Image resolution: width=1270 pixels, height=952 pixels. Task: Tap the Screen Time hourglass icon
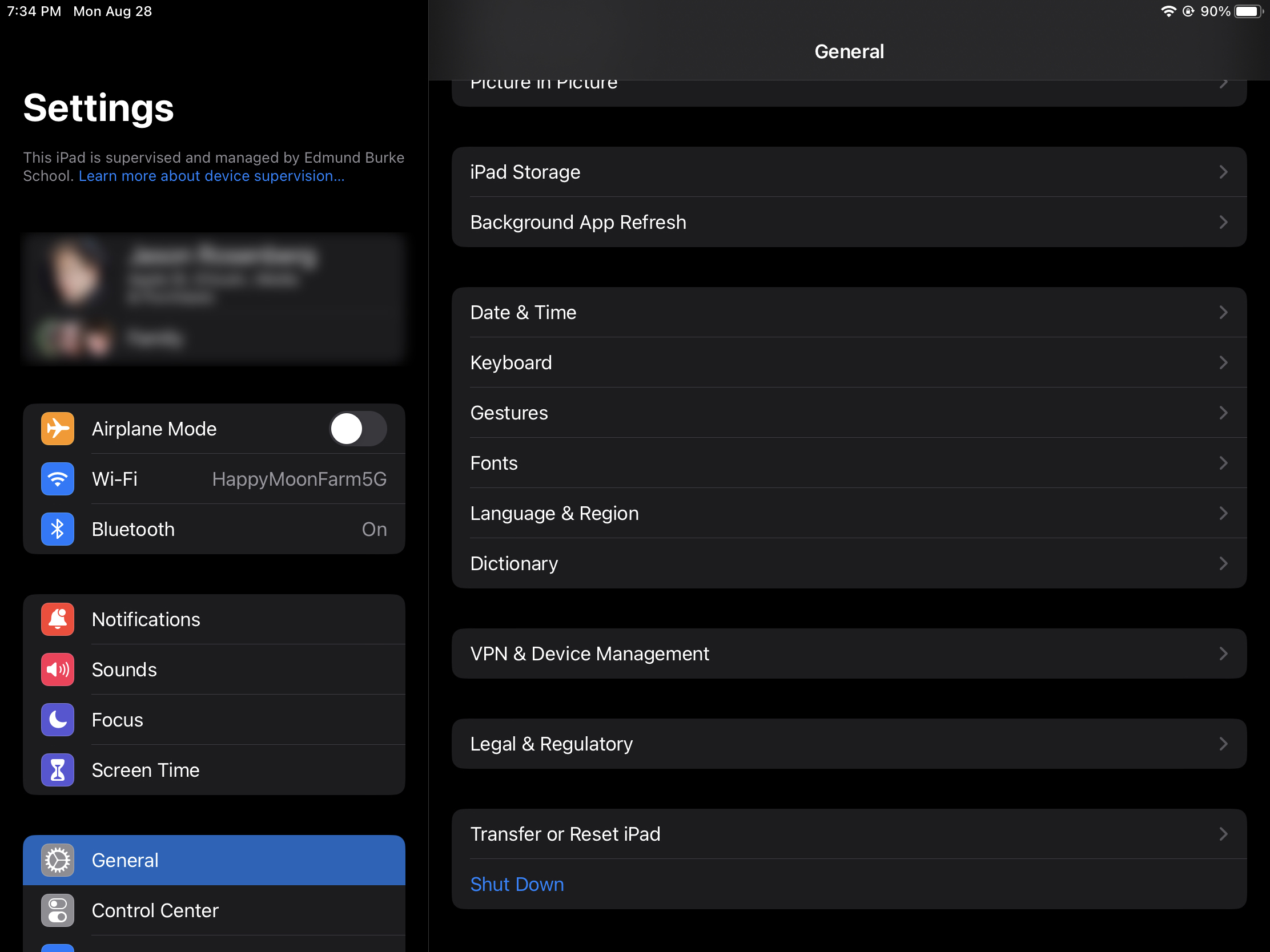pos(58,770)
